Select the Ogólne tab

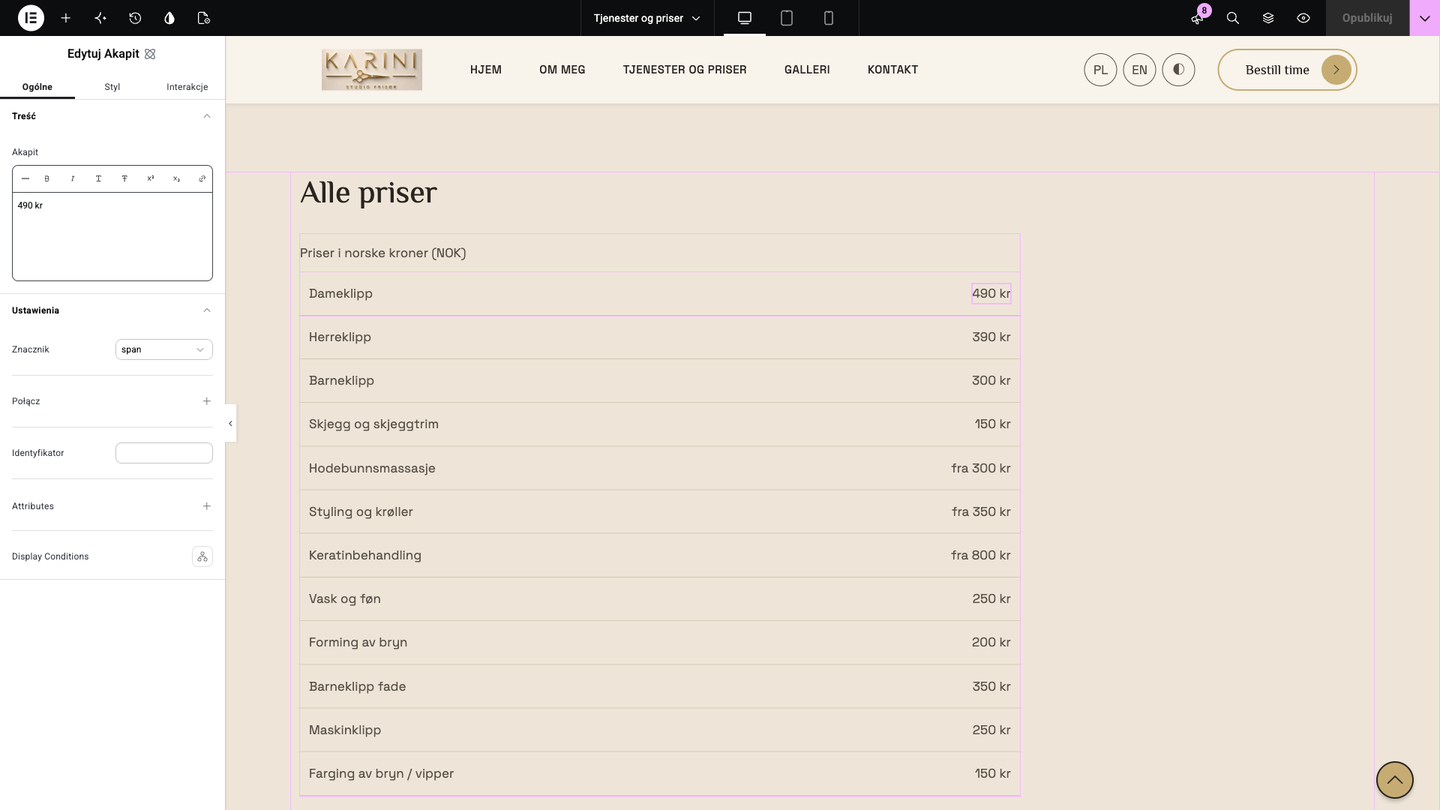37,87
